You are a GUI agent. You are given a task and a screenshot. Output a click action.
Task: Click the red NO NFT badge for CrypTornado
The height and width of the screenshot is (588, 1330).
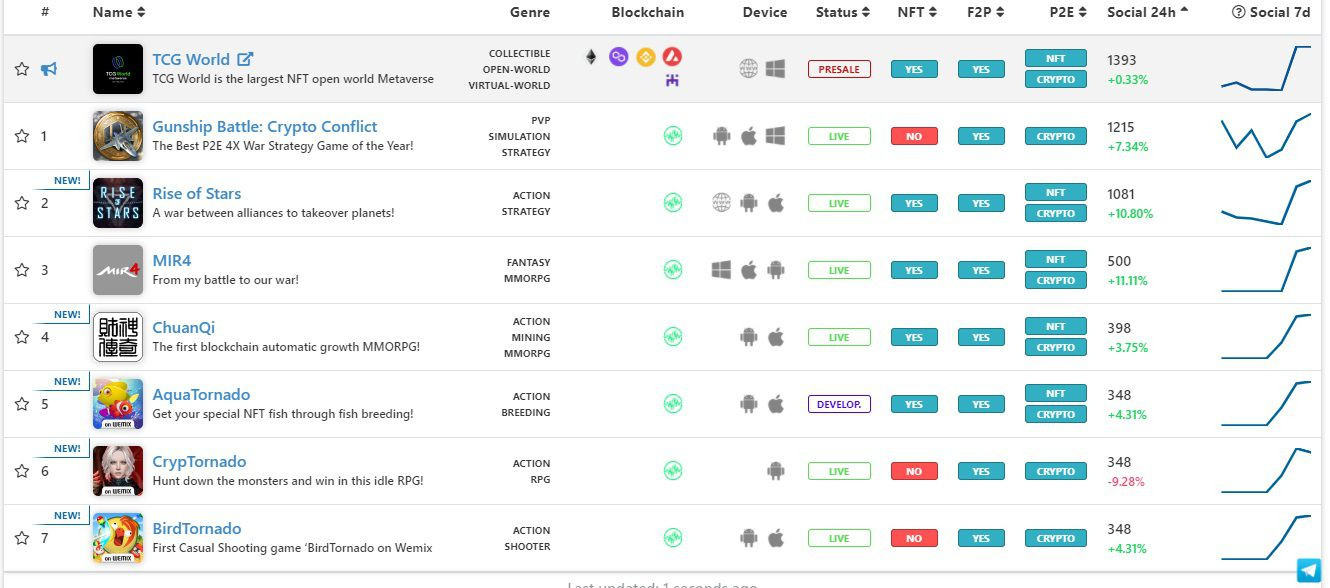pyautogui.click(x=914, y=471)
